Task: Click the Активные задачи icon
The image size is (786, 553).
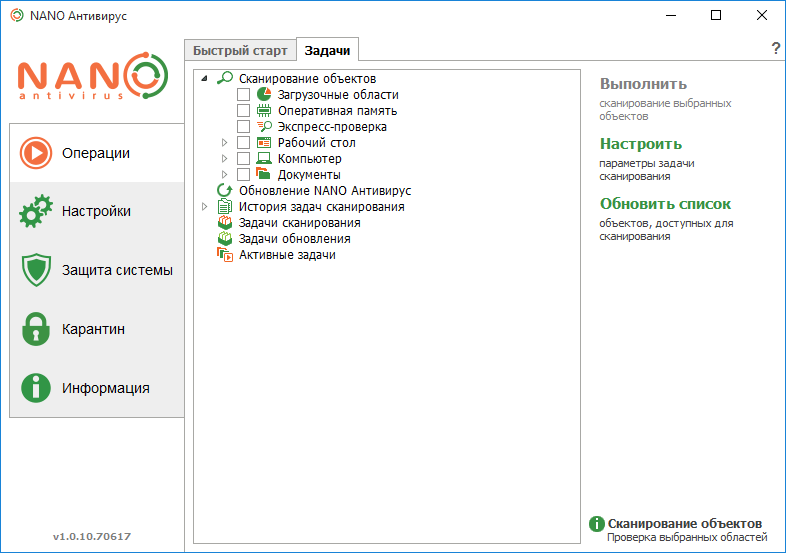Action: tap(225, 255)
